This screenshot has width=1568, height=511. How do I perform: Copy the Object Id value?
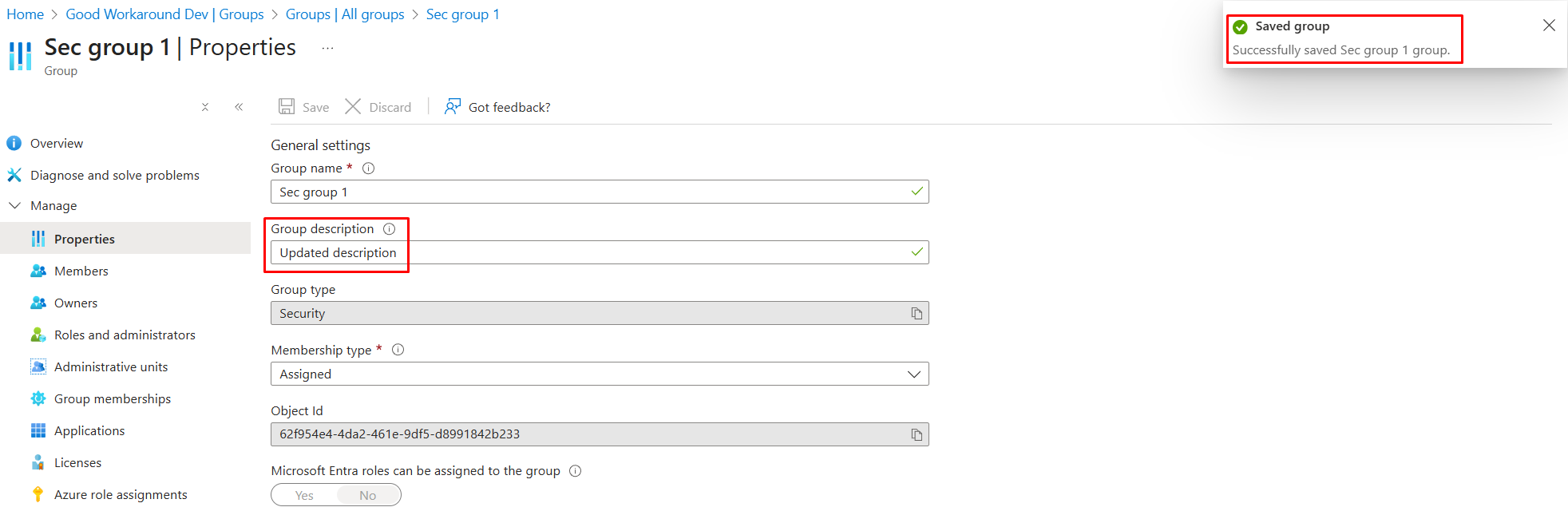(917, 434)
